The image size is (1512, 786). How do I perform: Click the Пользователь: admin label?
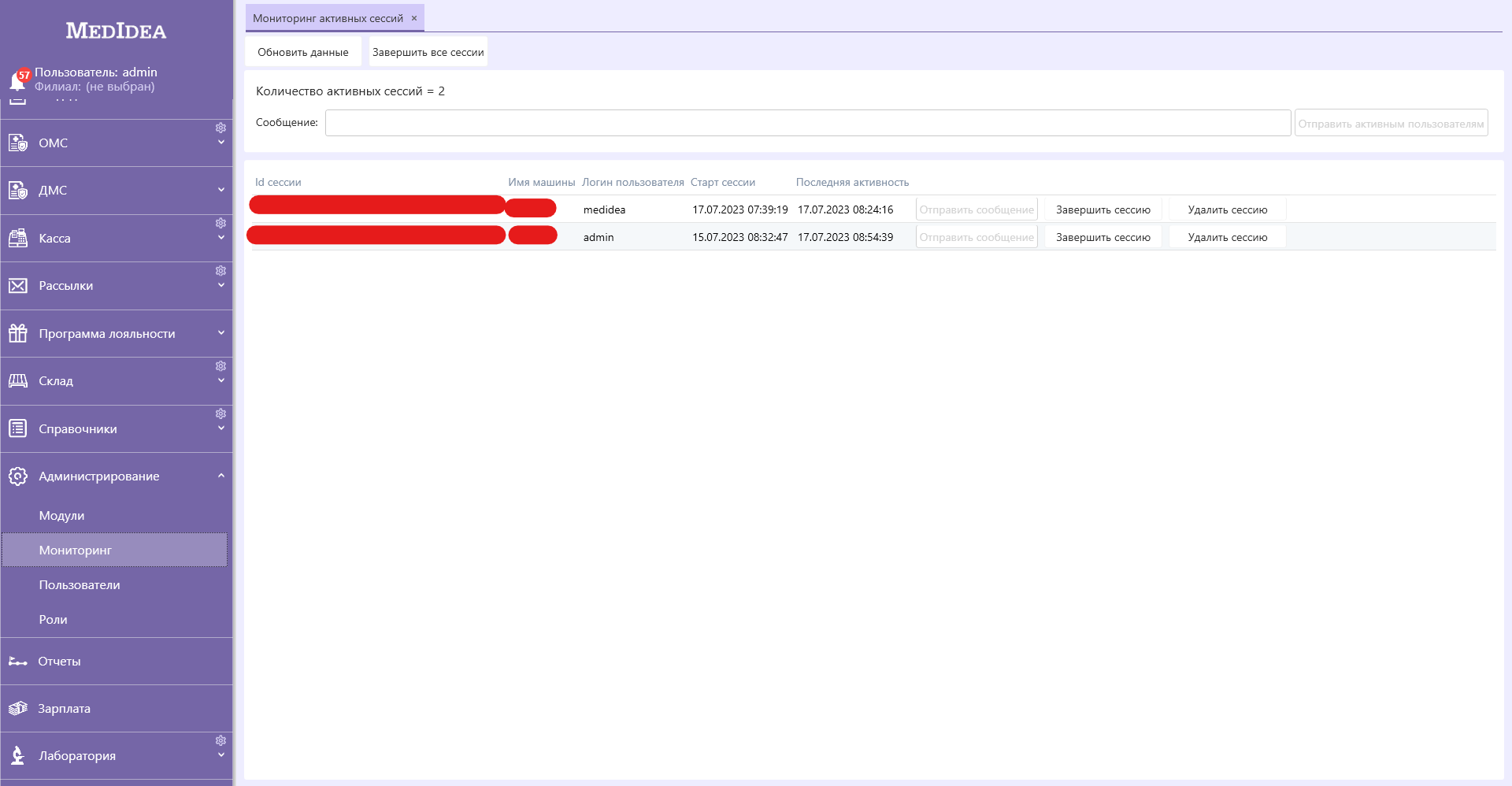(x=96, y=72)
